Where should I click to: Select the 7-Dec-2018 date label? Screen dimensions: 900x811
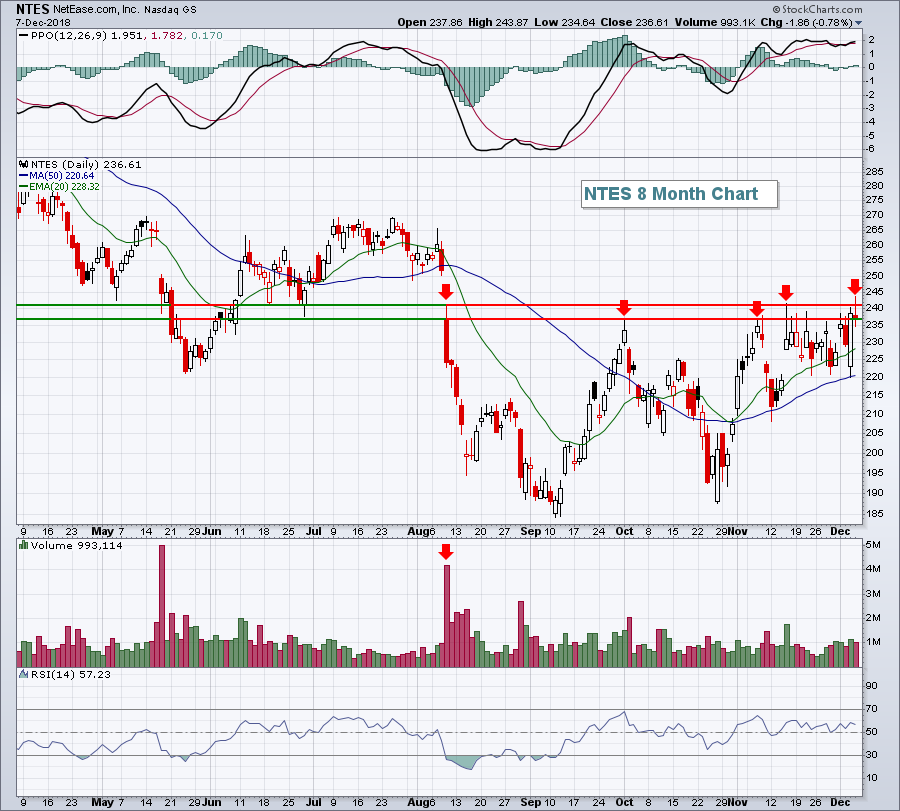43,23
